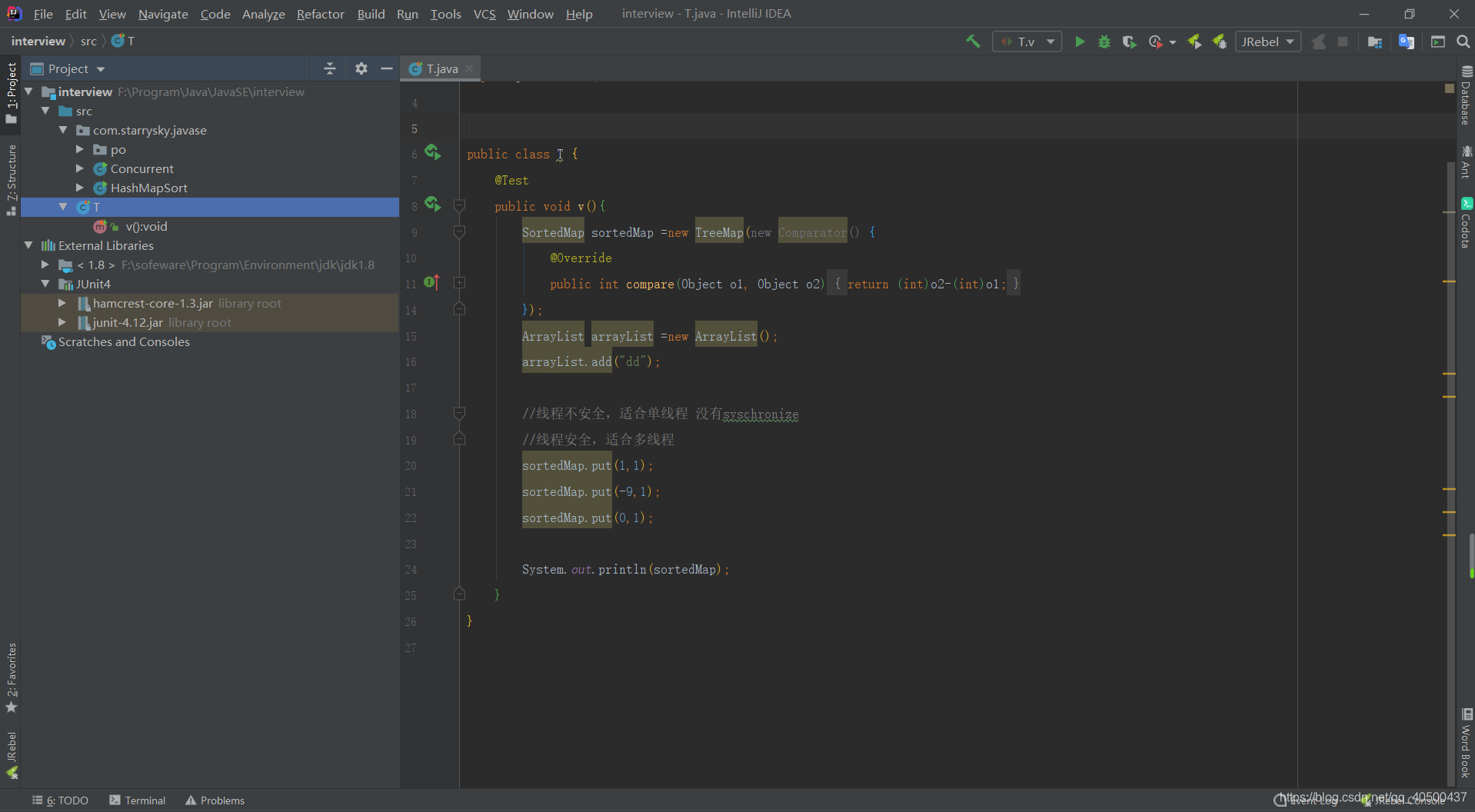Open Search Everywhere magnifier
1475x812 pixels.
click(1463, 42)
